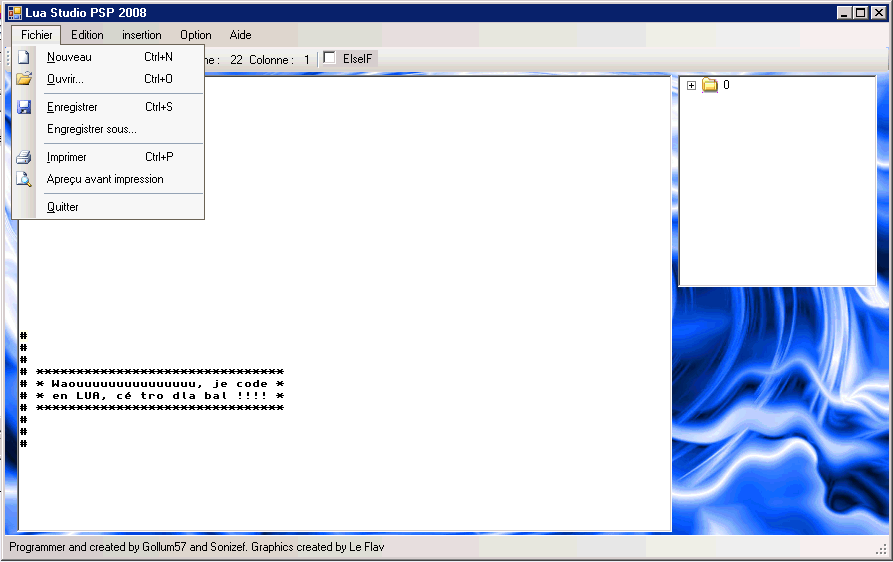893x562 pixels.
Task: Choose Nouveau from Fichier menu
Action: [108, 57]
